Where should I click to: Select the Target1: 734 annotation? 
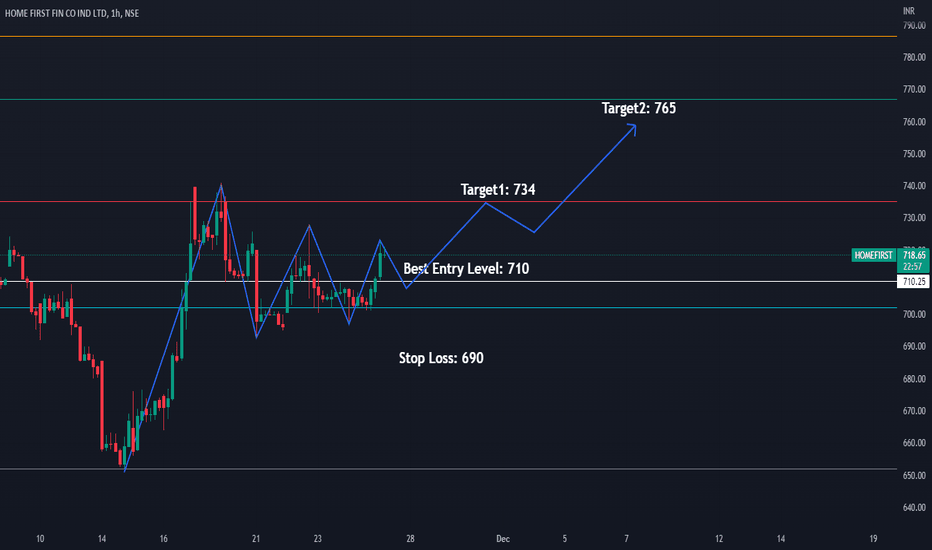(498, 190)
